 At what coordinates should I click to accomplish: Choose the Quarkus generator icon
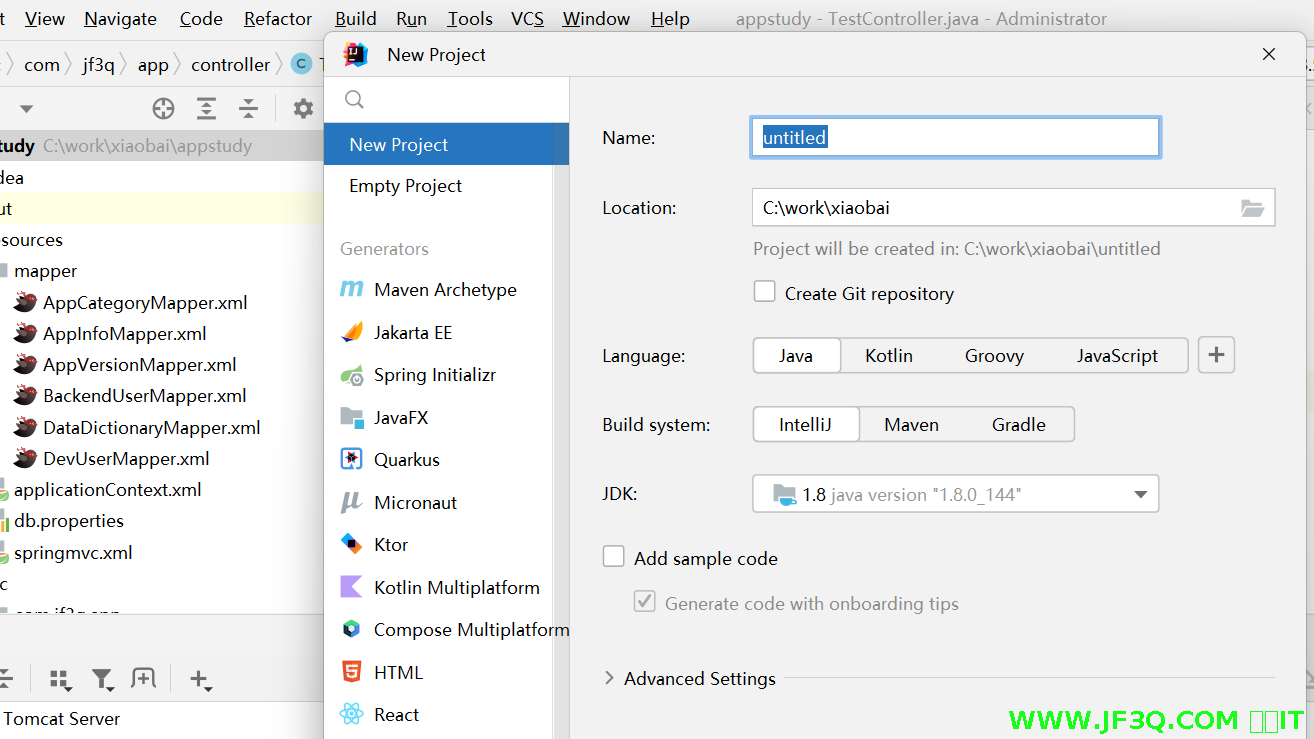point(351,460)
